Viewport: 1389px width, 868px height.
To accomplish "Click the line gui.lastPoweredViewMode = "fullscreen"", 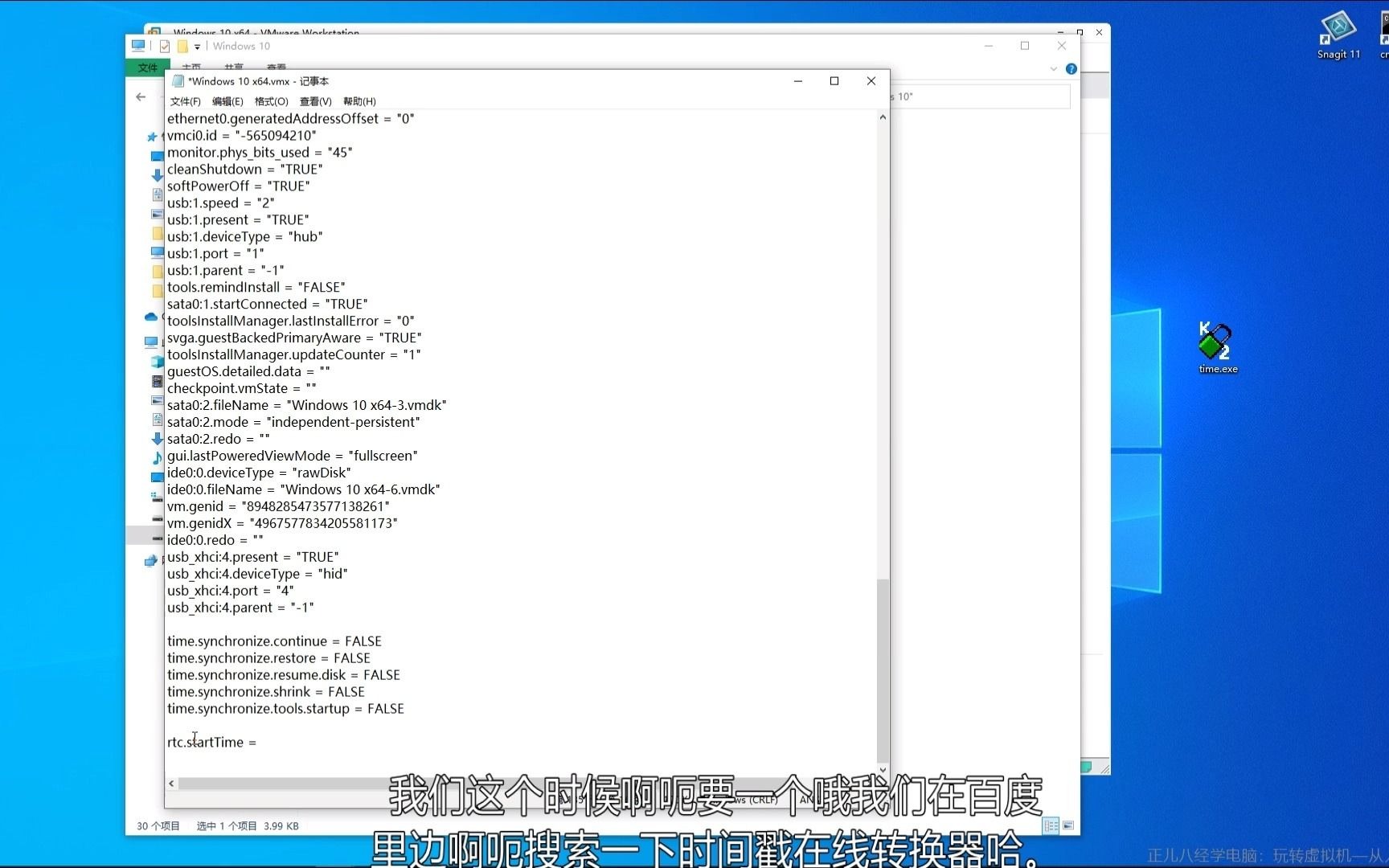I will pos(293,456).
